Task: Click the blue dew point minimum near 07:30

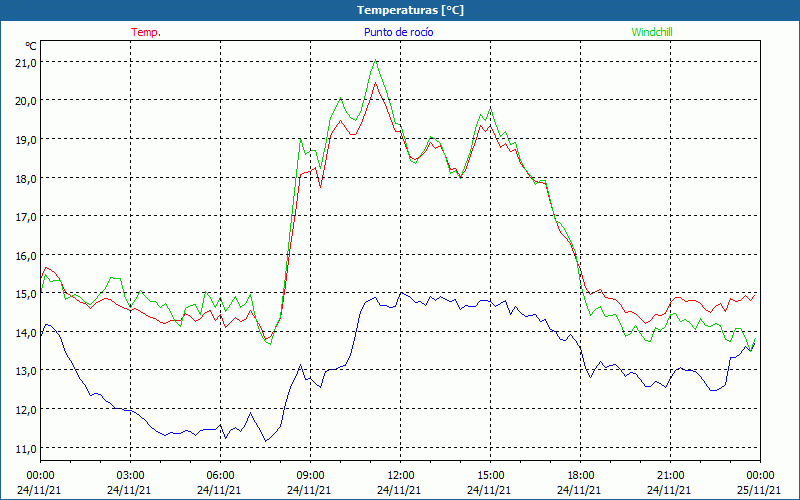Action: coord(265,441)
